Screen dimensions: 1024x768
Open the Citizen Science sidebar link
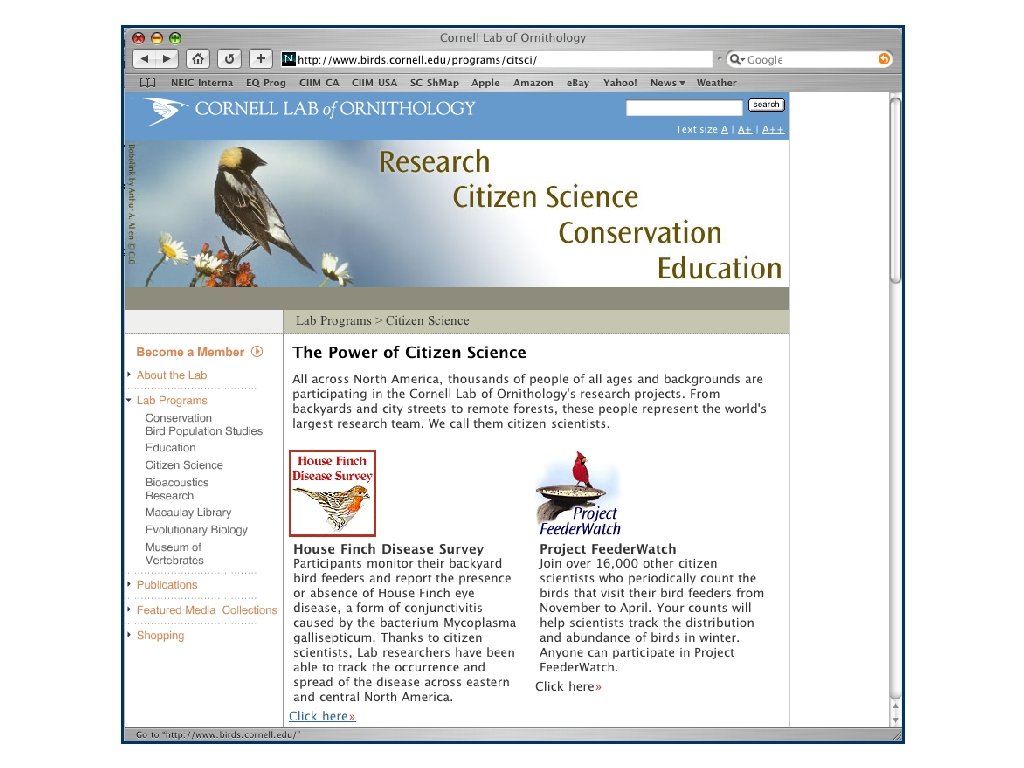tap(184, 465)
